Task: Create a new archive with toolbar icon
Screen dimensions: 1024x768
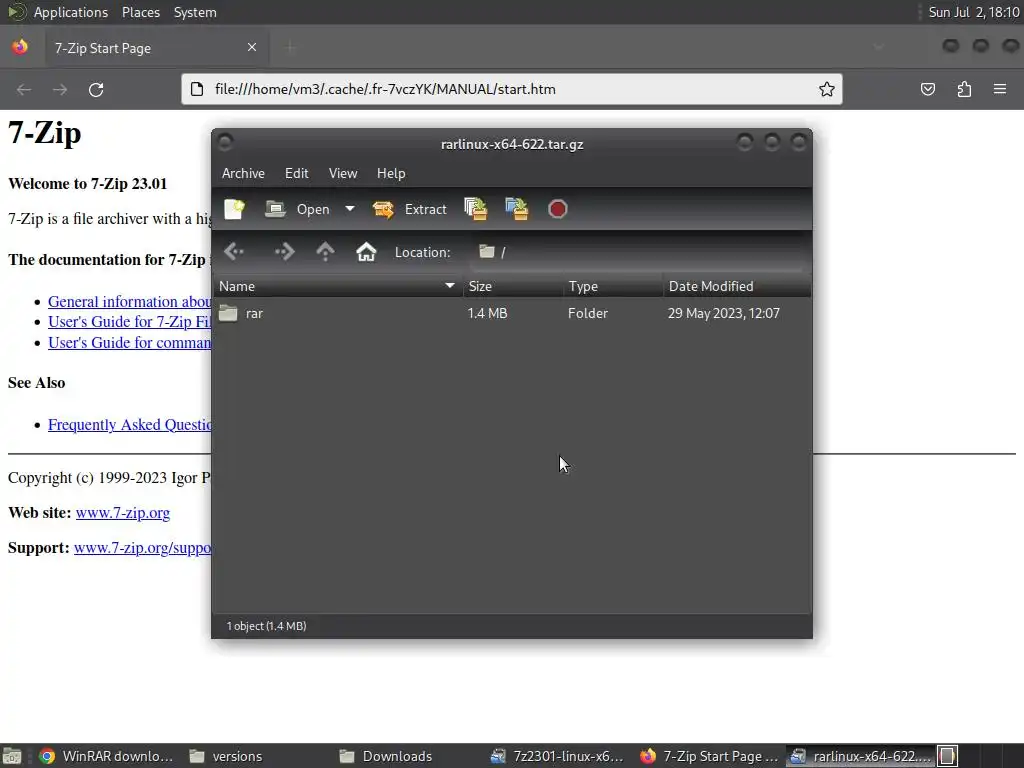Action: [234, 209]
